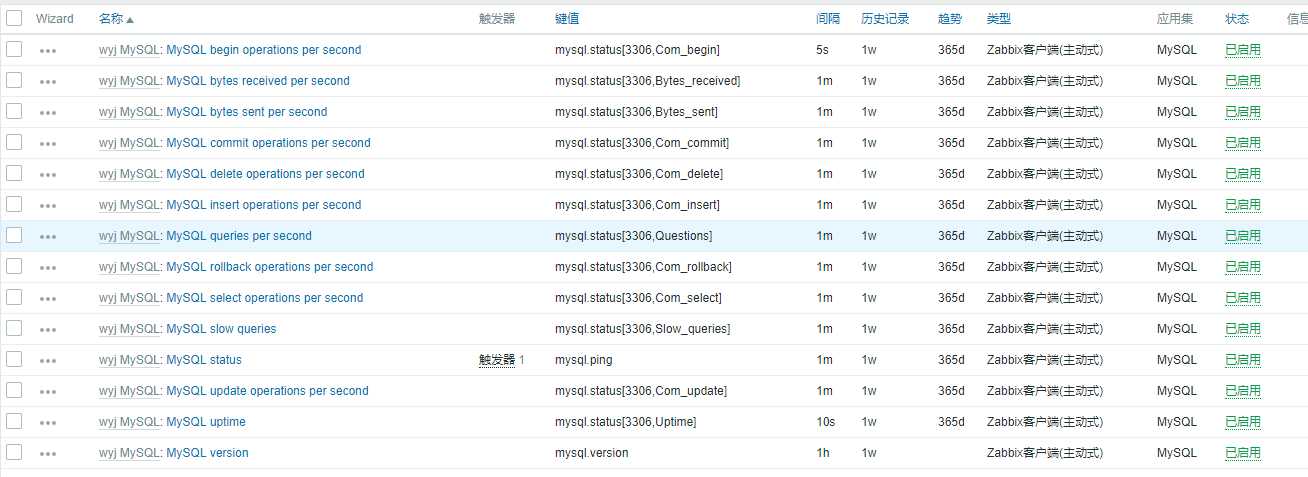1308x477 pixels.
Task: Mark checkbox for MySQL queries per second
Action: [14, 235]
